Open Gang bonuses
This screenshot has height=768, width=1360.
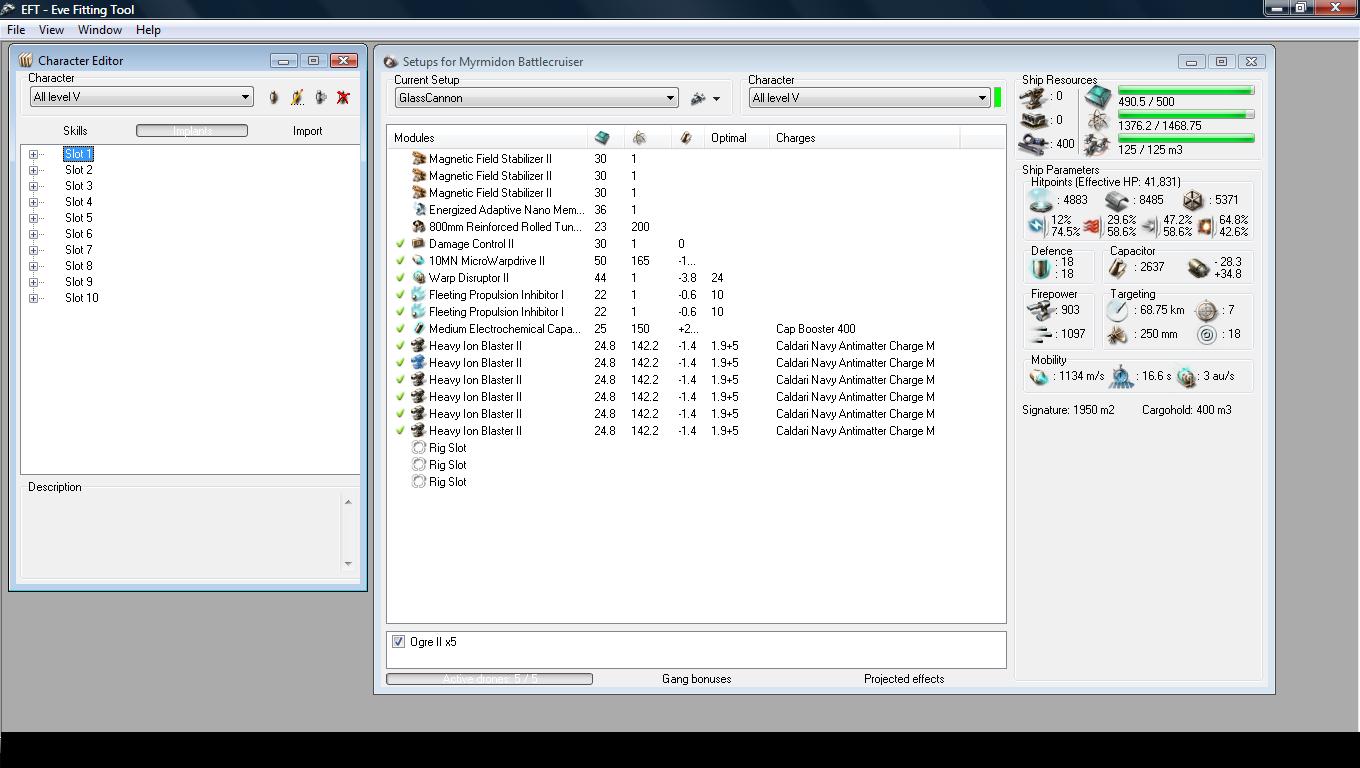click(x=696, y=679)
